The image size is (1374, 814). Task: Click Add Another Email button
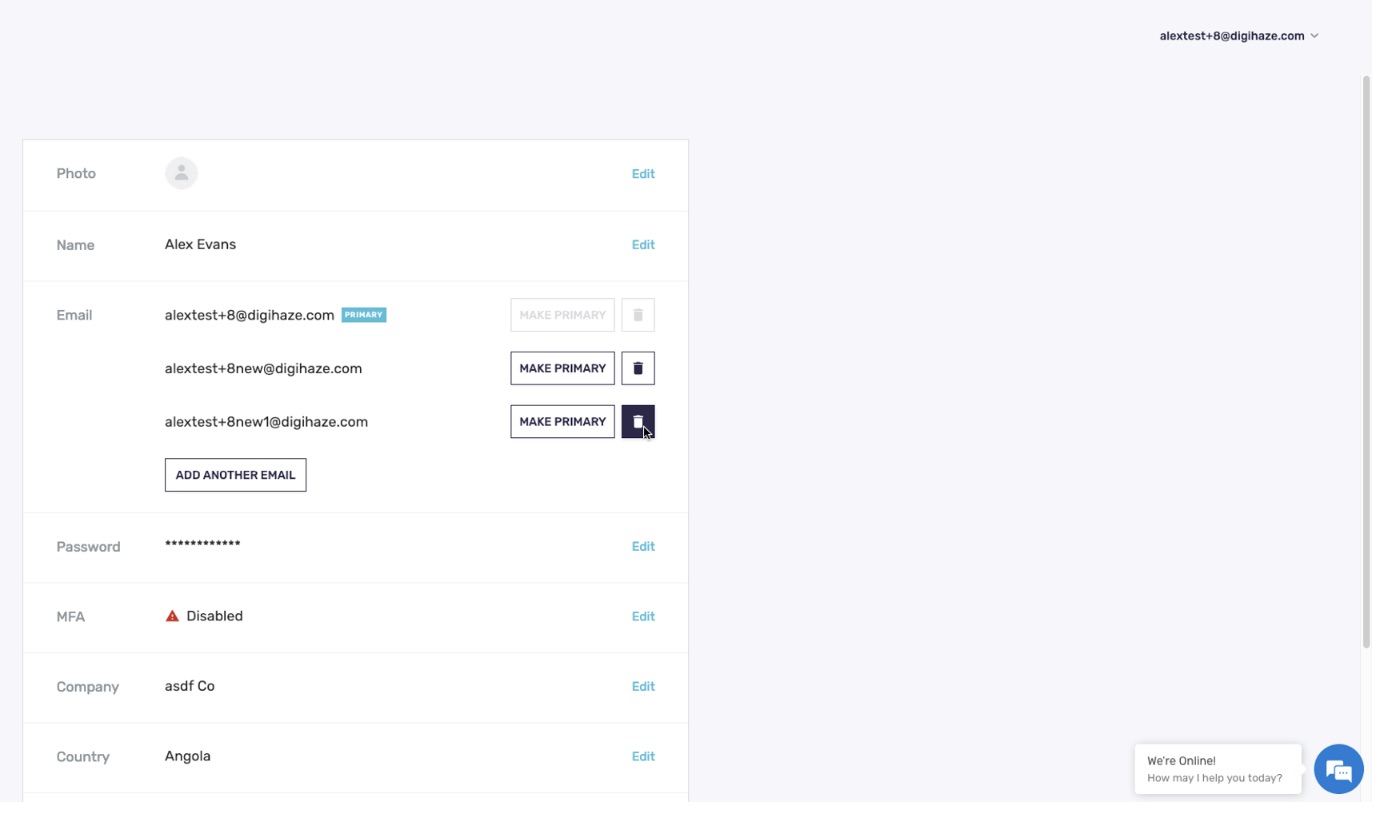point(235,475)
